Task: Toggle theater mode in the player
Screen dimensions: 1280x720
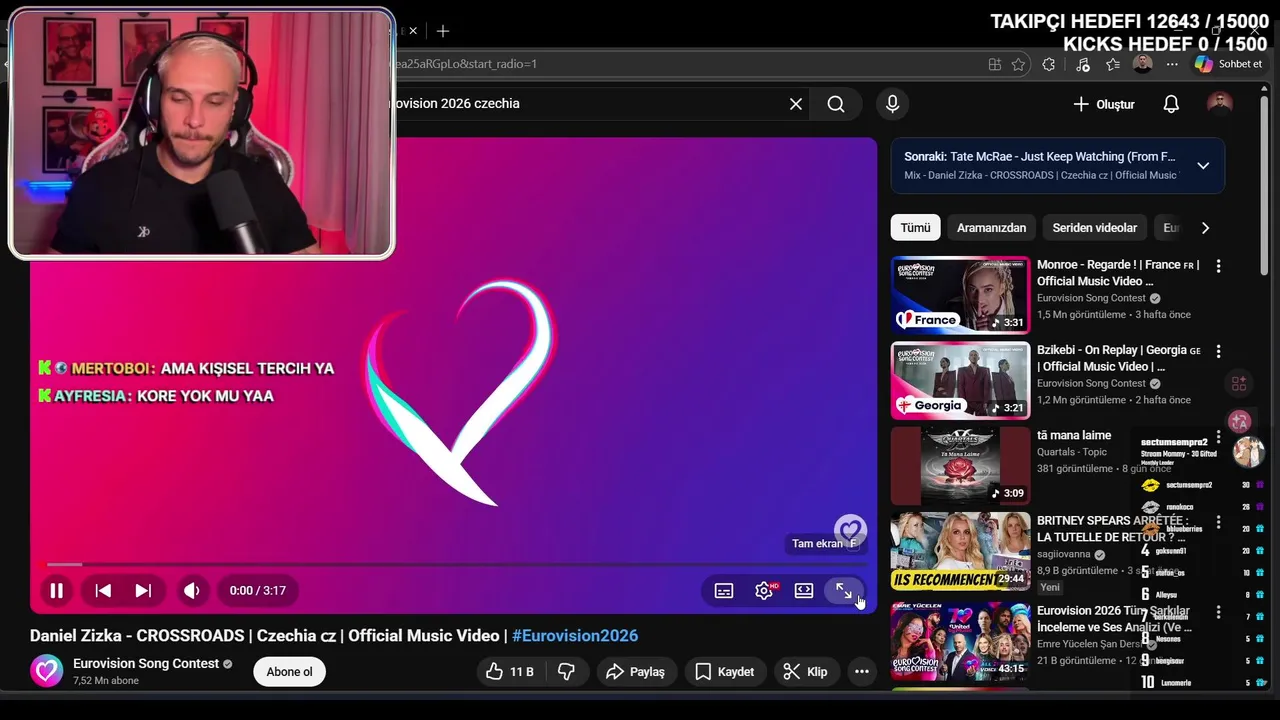Action: [x=804, y=590]
